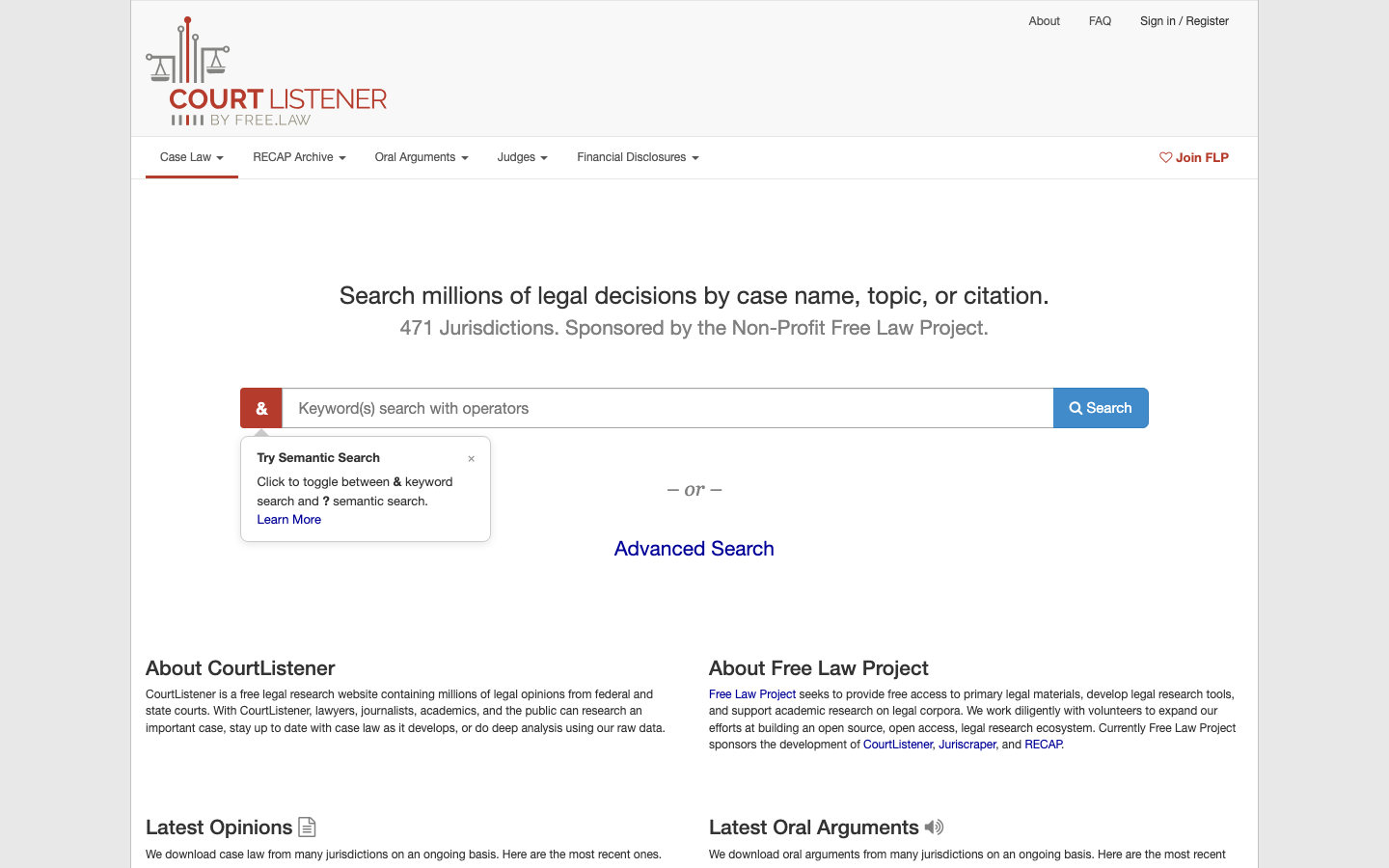Image resolution: width=1389 pixels, height=868 pixels.
Task: Click into the keyword search input field
Action: (x=667, y=408)
